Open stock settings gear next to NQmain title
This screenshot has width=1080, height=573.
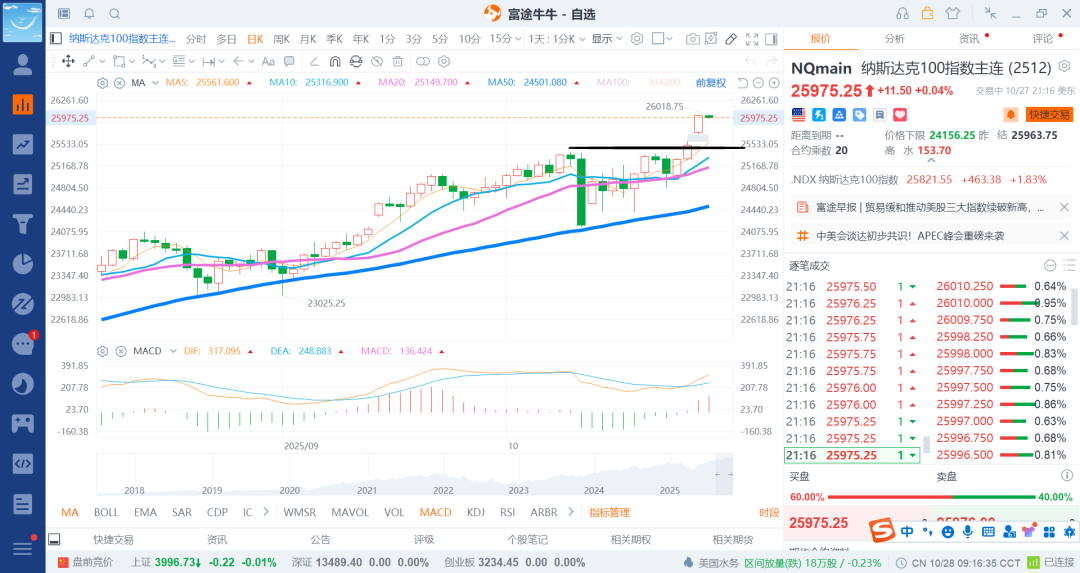1064,66
